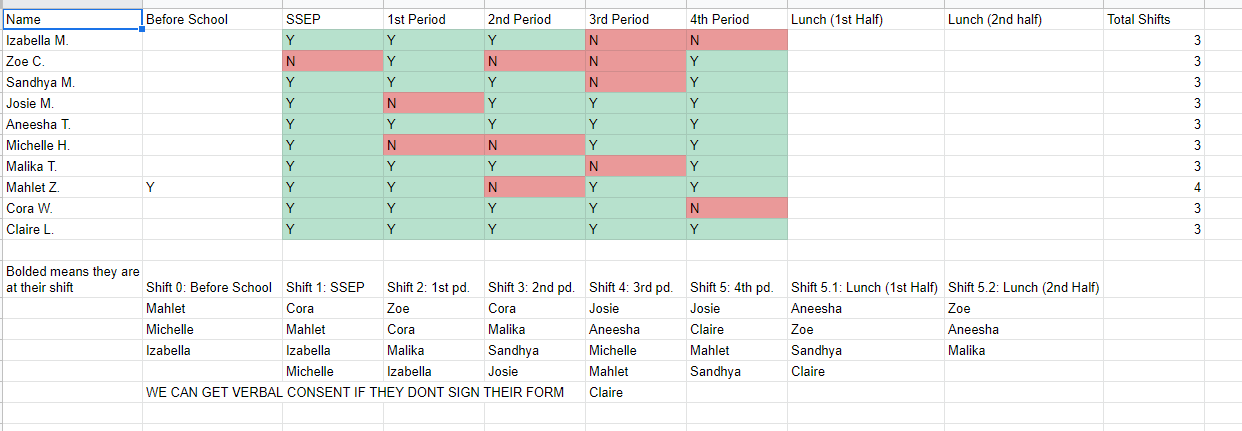Screen dimensions: 1242x431
Task: Click the "3rd Period" header cell
Action: point(635,19)
